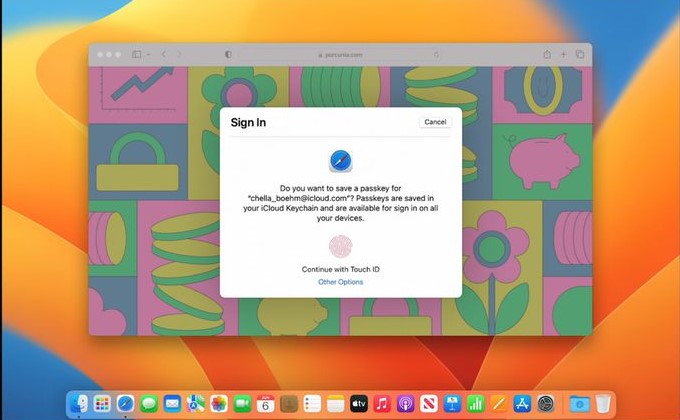The image size is (680, 420).
Task: Open Contacts from the Dock
Action: coord(289,404)
